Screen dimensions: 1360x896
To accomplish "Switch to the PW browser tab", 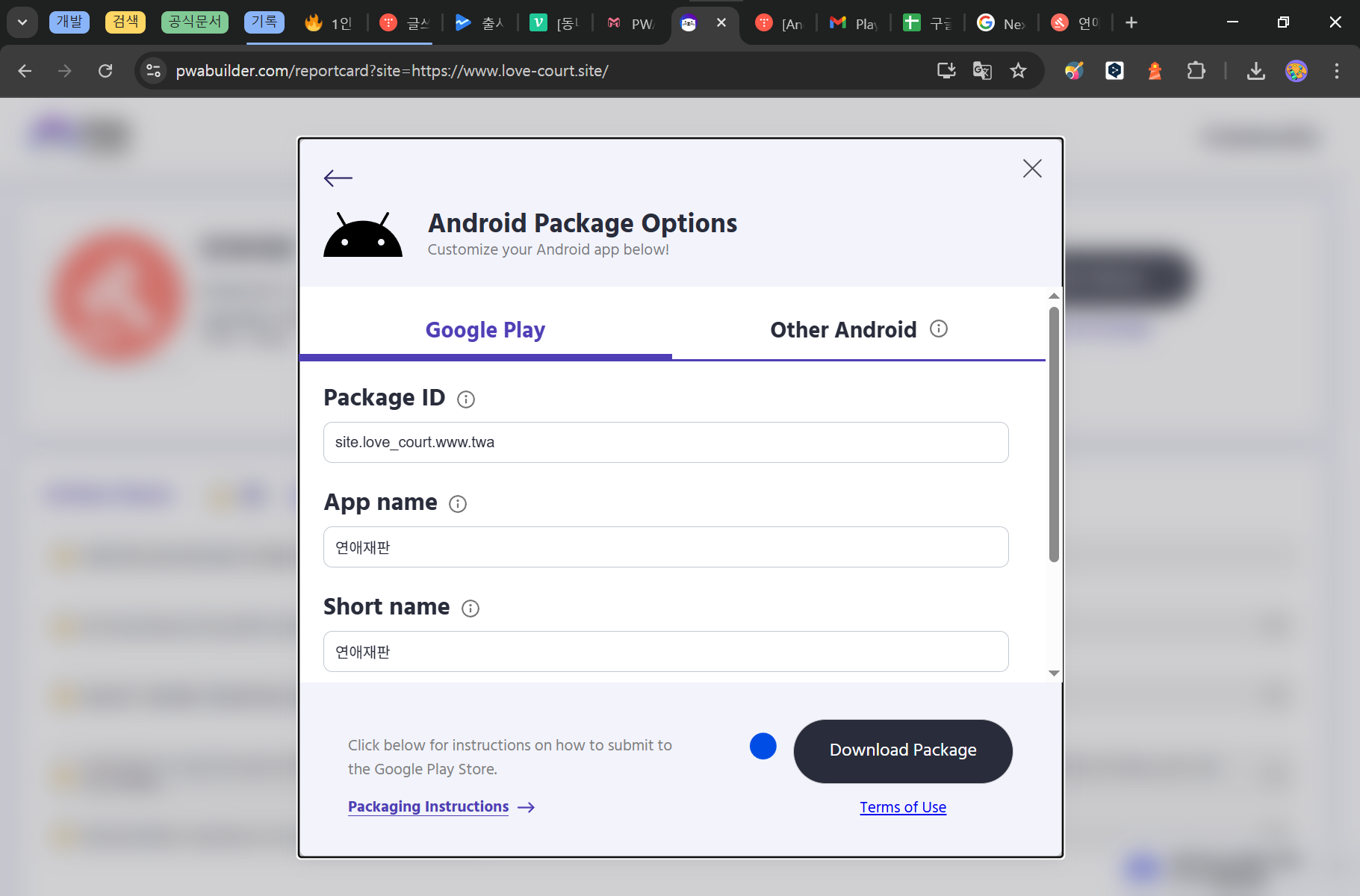I will tap(630, 23).
